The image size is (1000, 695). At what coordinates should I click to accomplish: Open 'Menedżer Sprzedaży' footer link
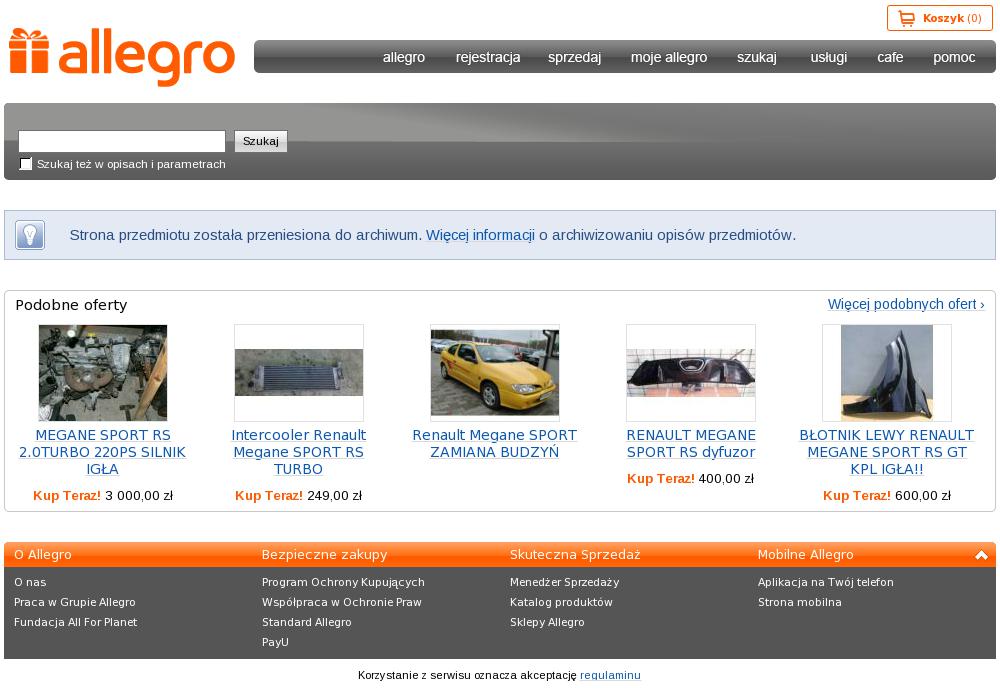(x=564, y=582)
